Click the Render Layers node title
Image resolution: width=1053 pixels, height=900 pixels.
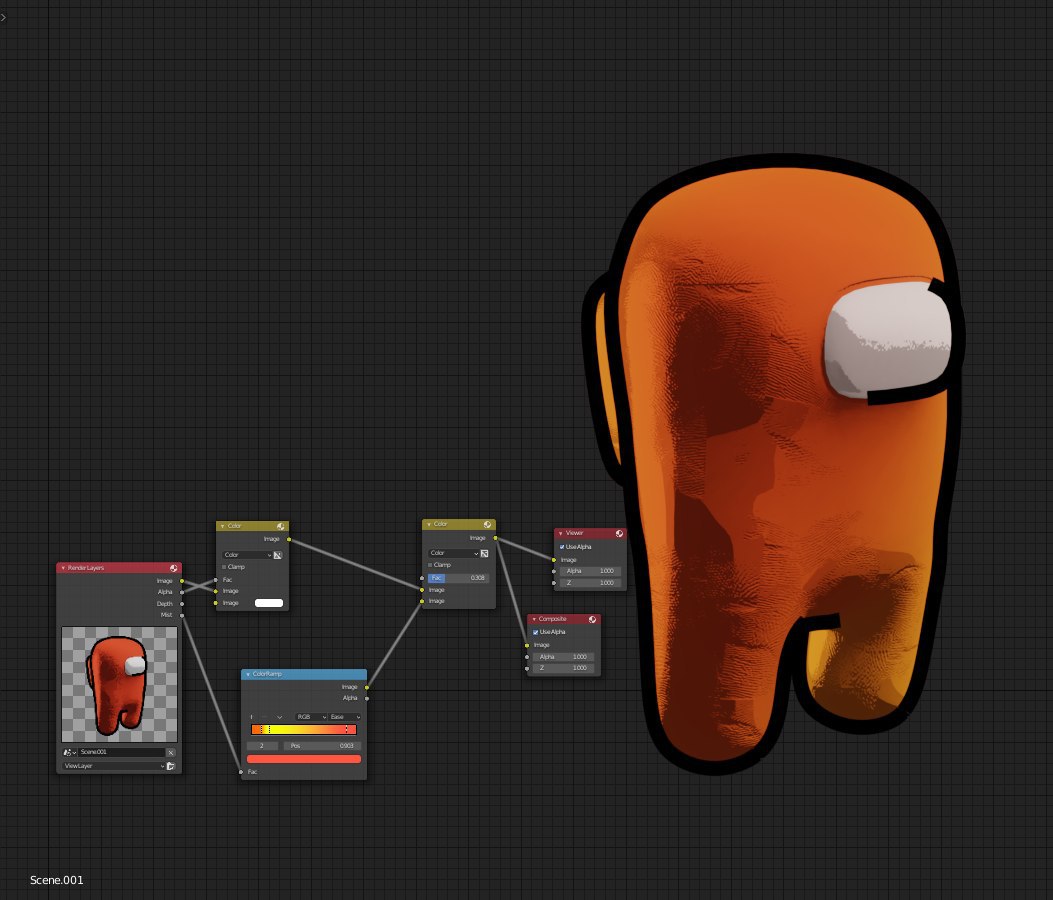pos(86,568)
